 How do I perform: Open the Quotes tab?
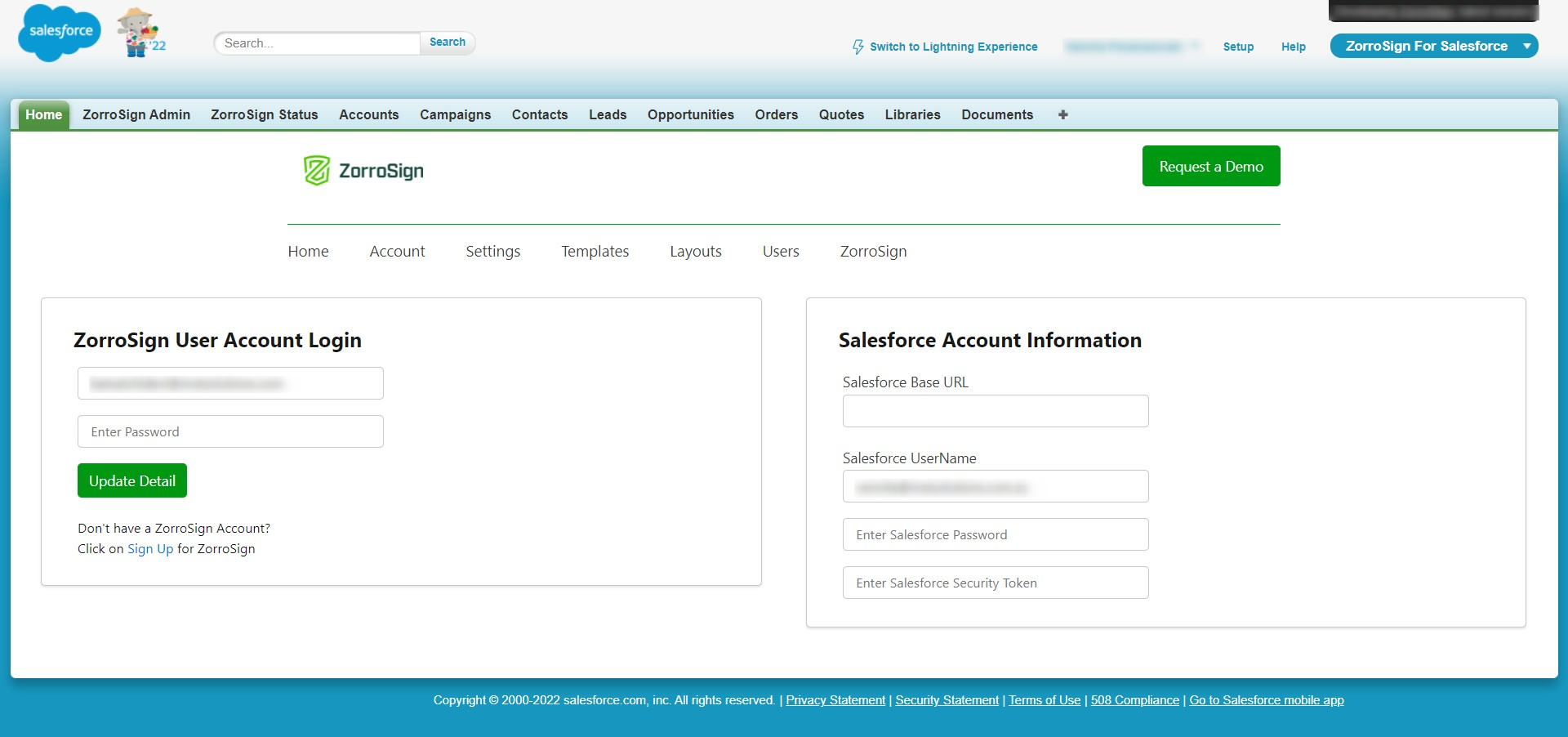tap(842, 114)
